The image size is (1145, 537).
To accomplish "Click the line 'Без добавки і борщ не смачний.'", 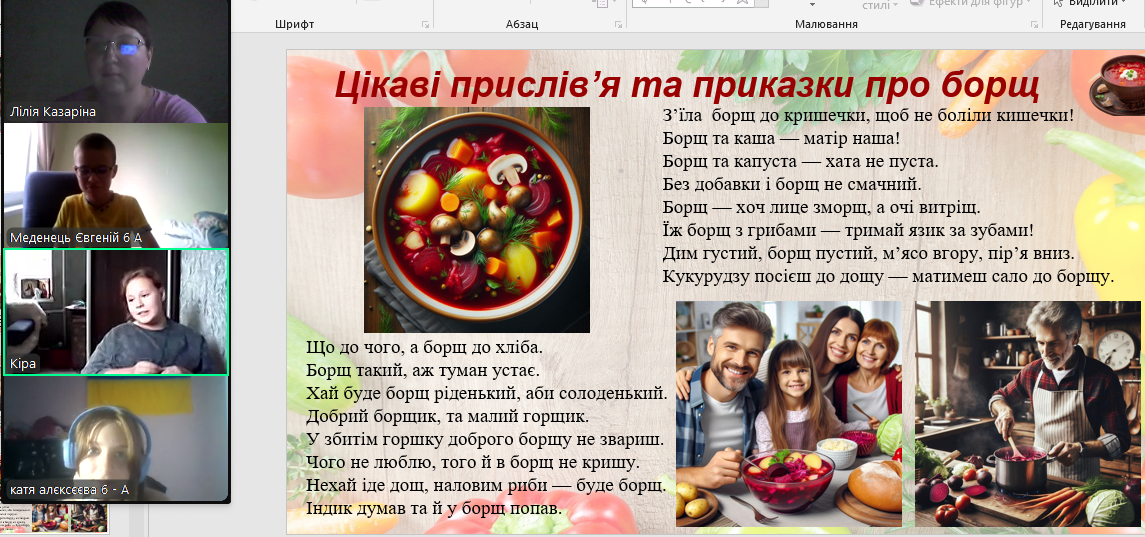I will (x=792, y=184).
